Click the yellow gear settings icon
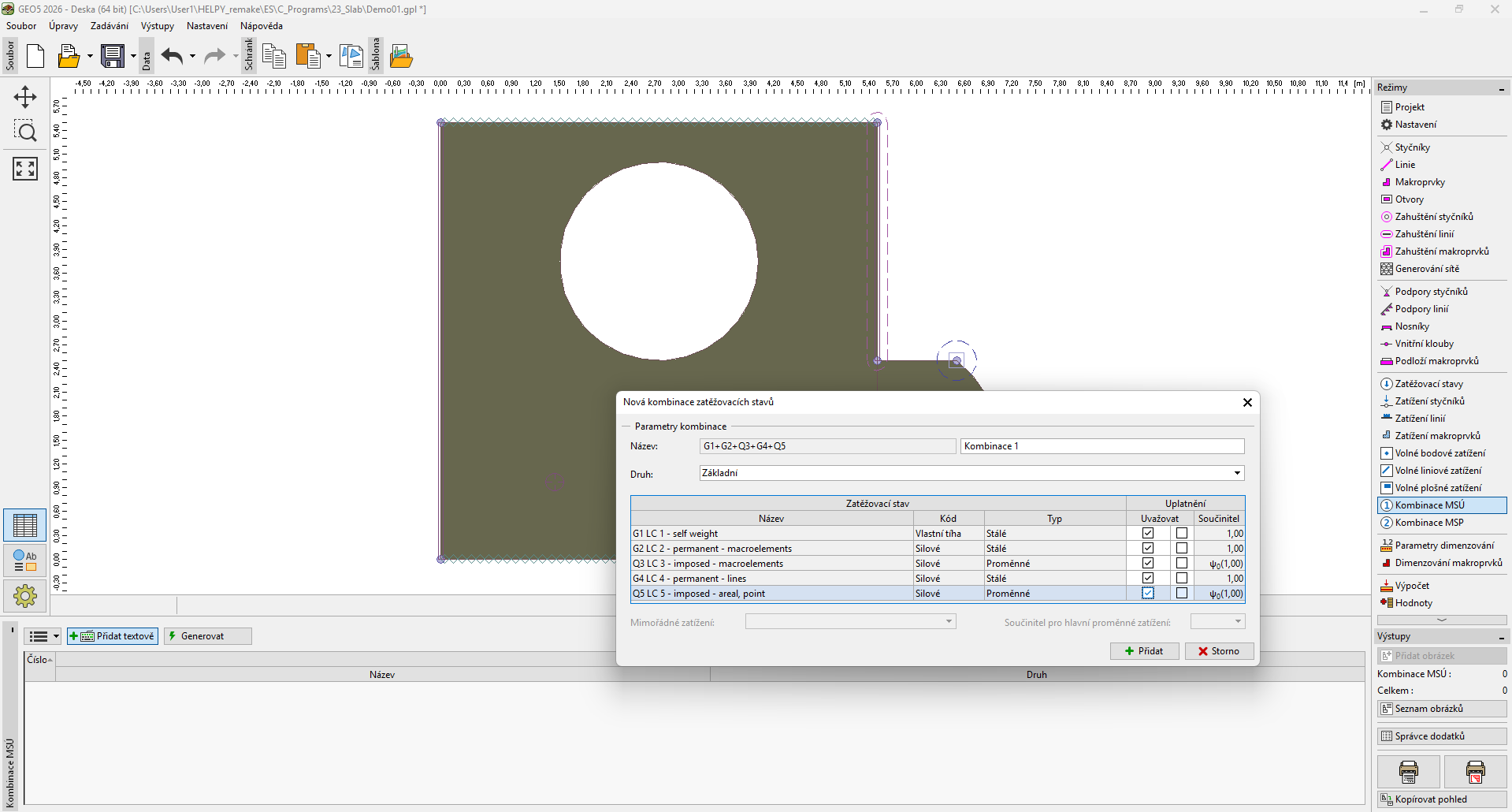The width and height of the screenshot is (1512, 812). click(x=25, y=596)
